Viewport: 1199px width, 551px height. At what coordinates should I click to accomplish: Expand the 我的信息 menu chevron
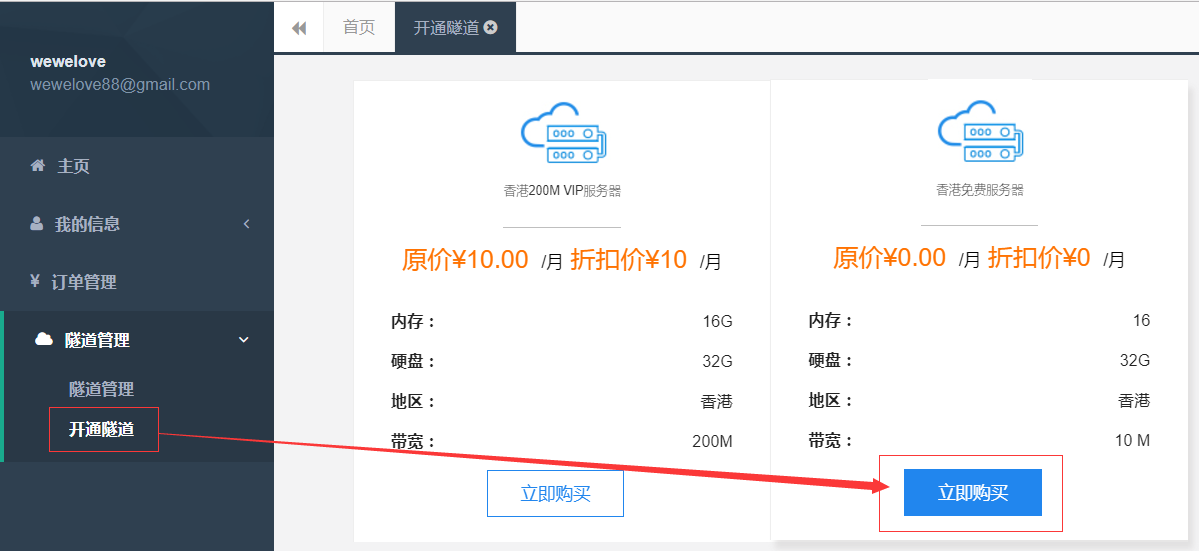(246, 224)
